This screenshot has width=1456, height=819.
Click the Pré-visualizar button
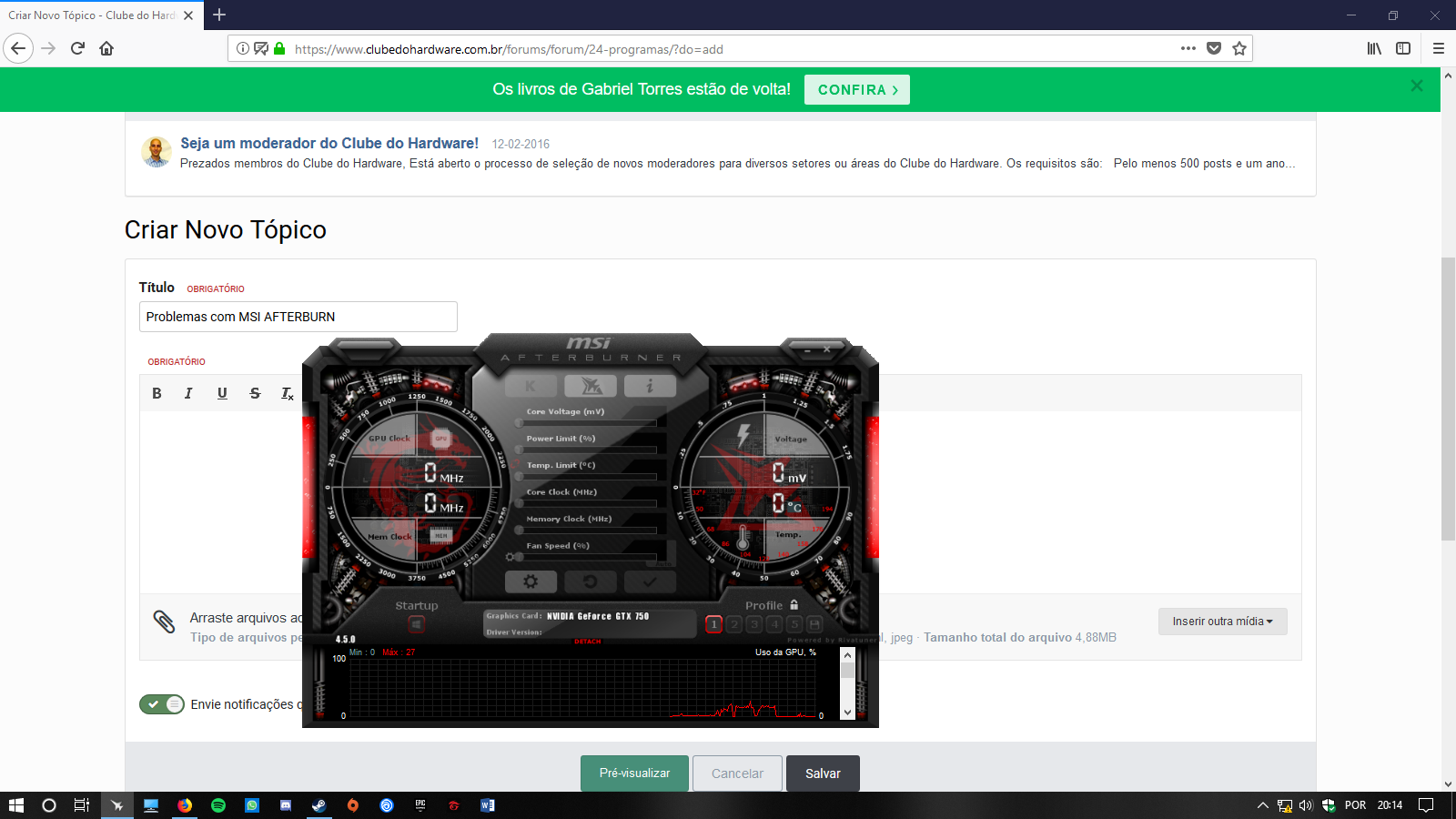(634, 773)
